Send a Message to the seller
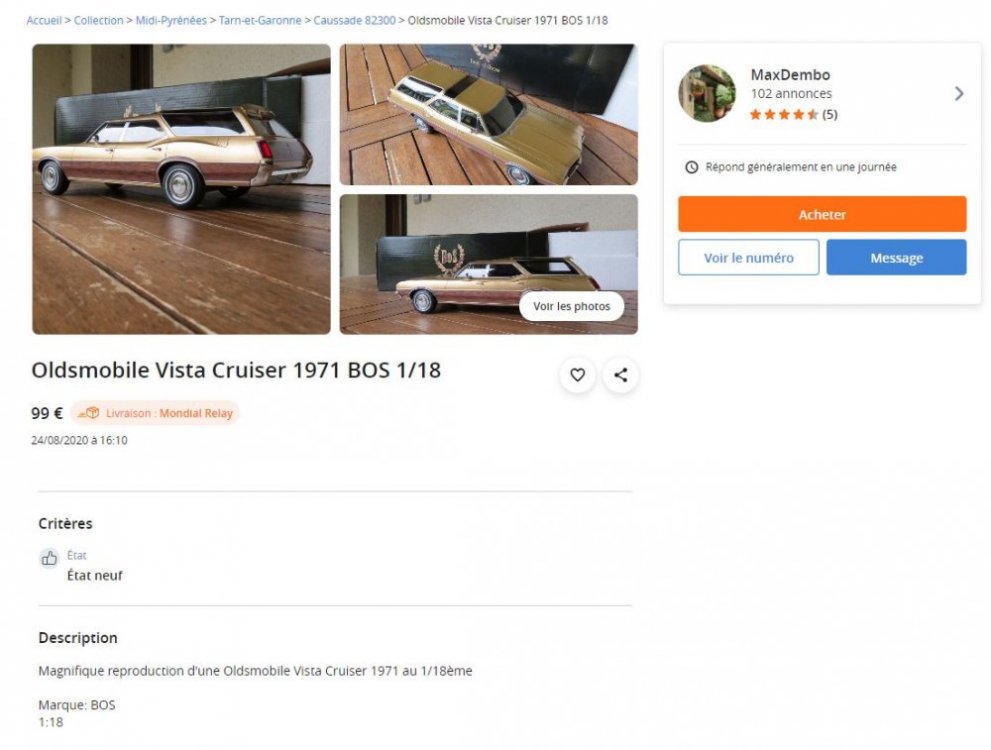The image size is (991, 750). [896, 257]
